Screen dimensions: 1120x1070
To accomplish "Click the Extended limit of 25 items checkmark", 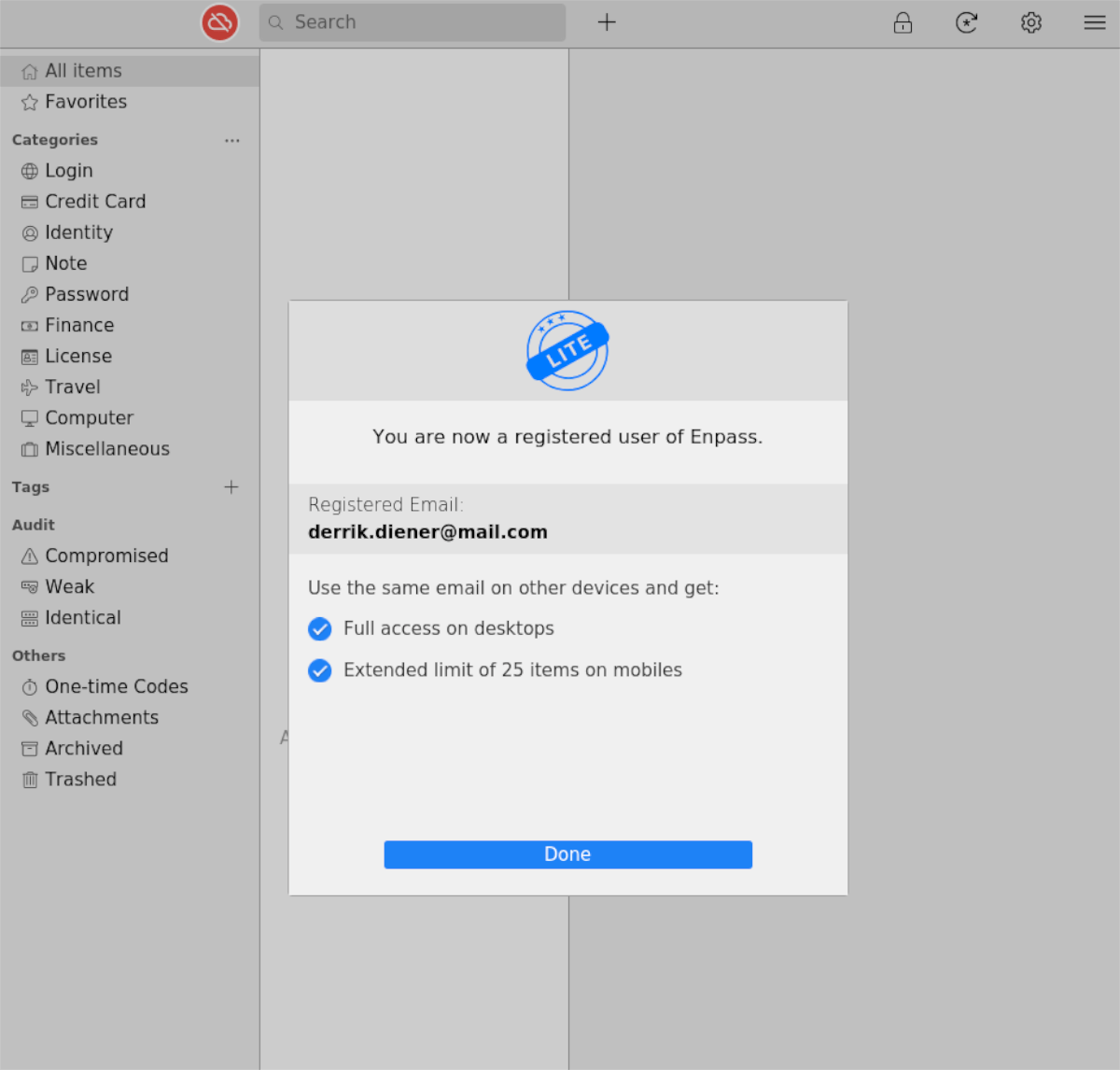I will (x=319, y=670).
